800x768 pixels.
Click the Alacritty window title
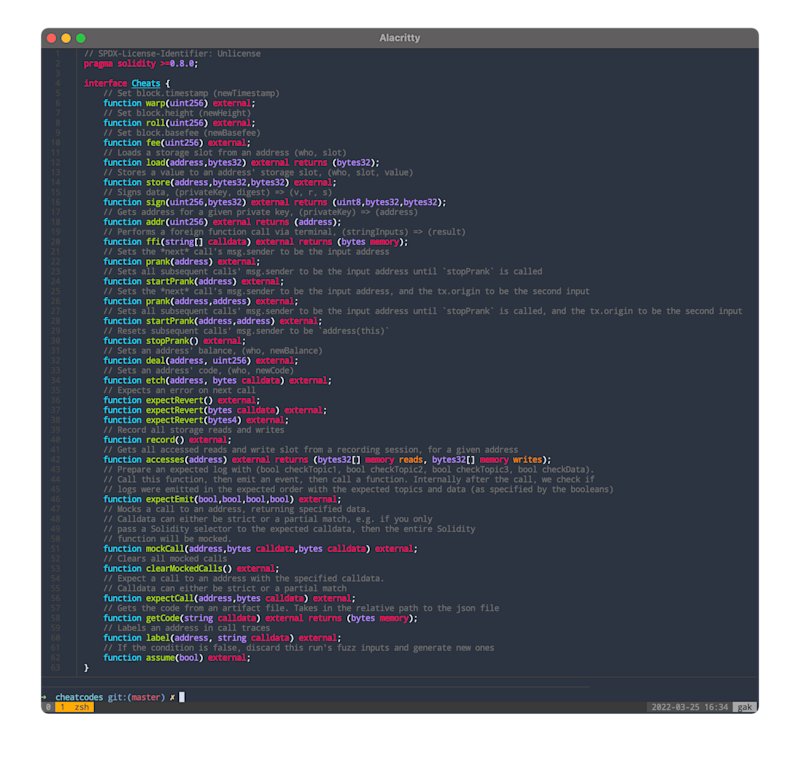(x=399, y=38)
